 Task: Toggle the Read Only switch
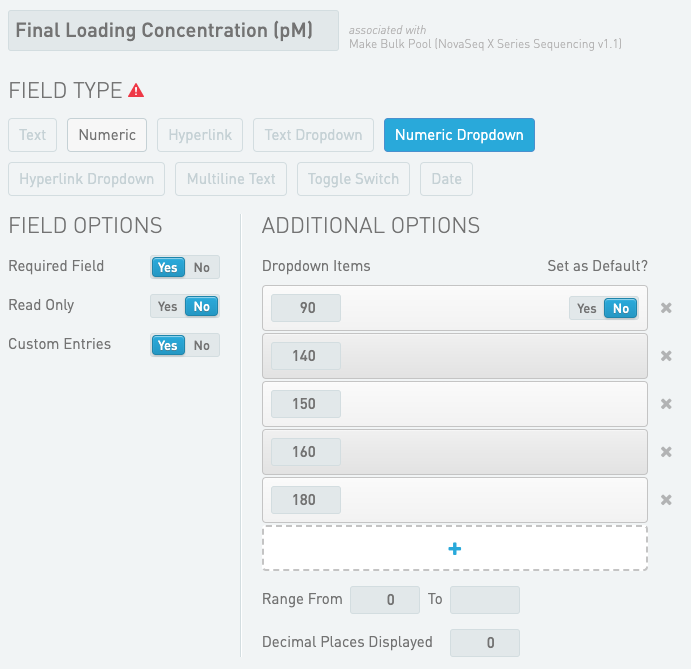click(x=185, y=306)
